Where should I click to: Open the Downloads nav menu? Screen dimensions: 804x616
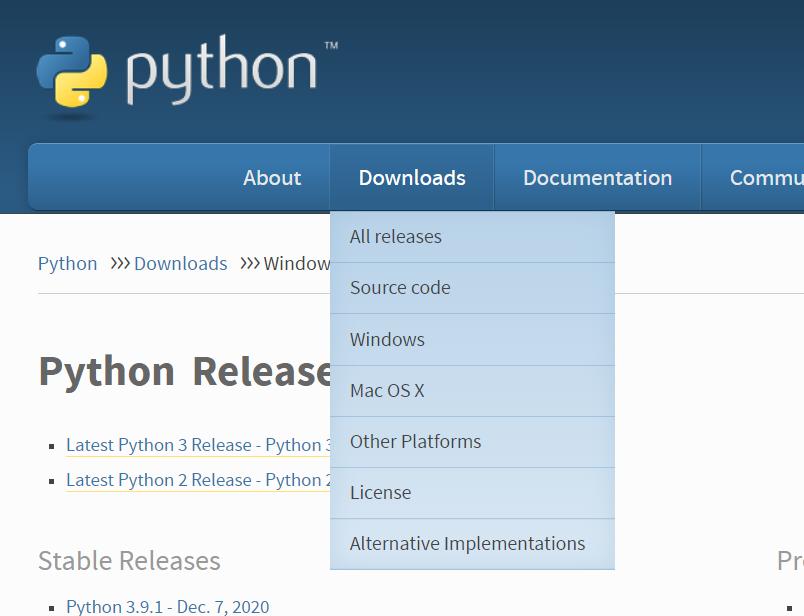[x=412, y=177]
